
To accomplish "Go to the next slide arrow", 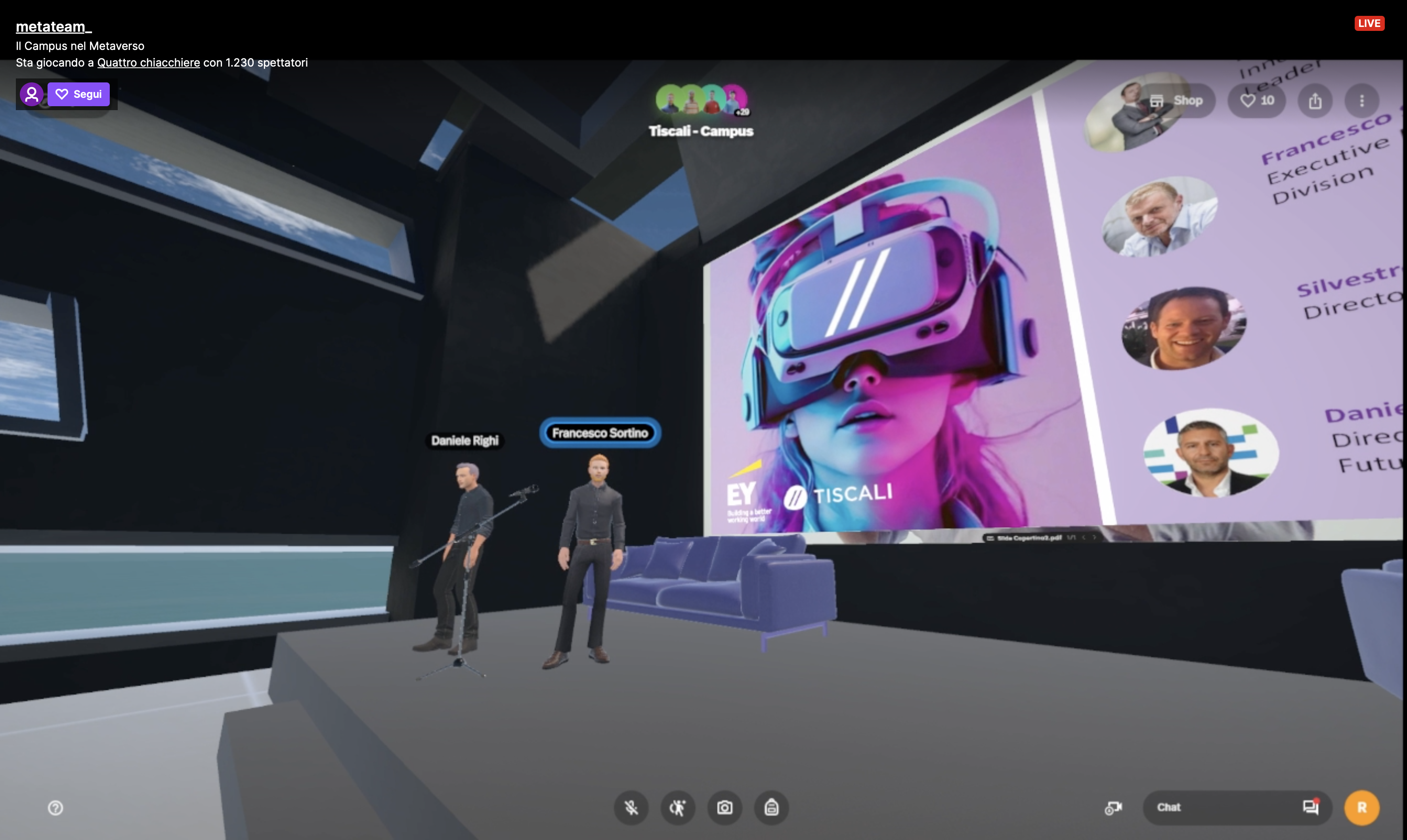I will (1094, 537).
